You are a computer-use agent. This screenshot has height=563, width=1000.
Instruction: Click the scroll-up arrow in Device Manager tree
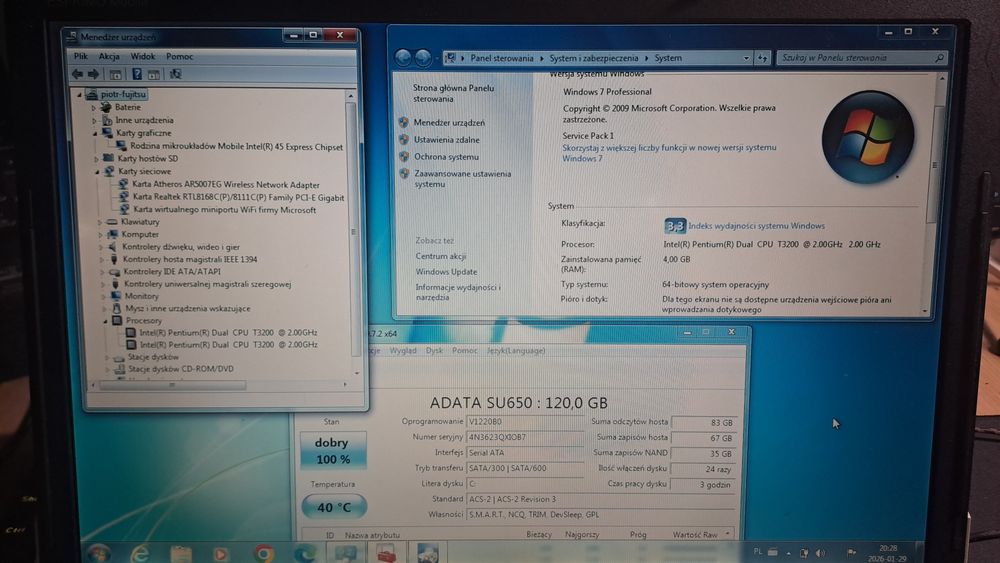click(351, 96)
